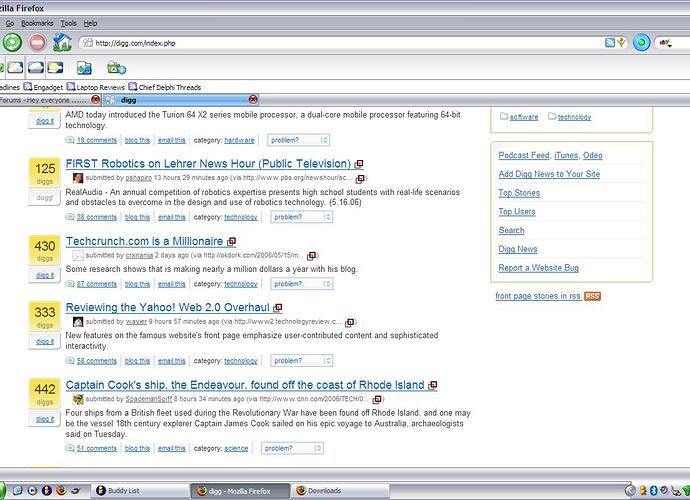This screenshot has height=500, width=690.
Task: Click blog this under FIRST Robotics story
Action: coord(137,217)
